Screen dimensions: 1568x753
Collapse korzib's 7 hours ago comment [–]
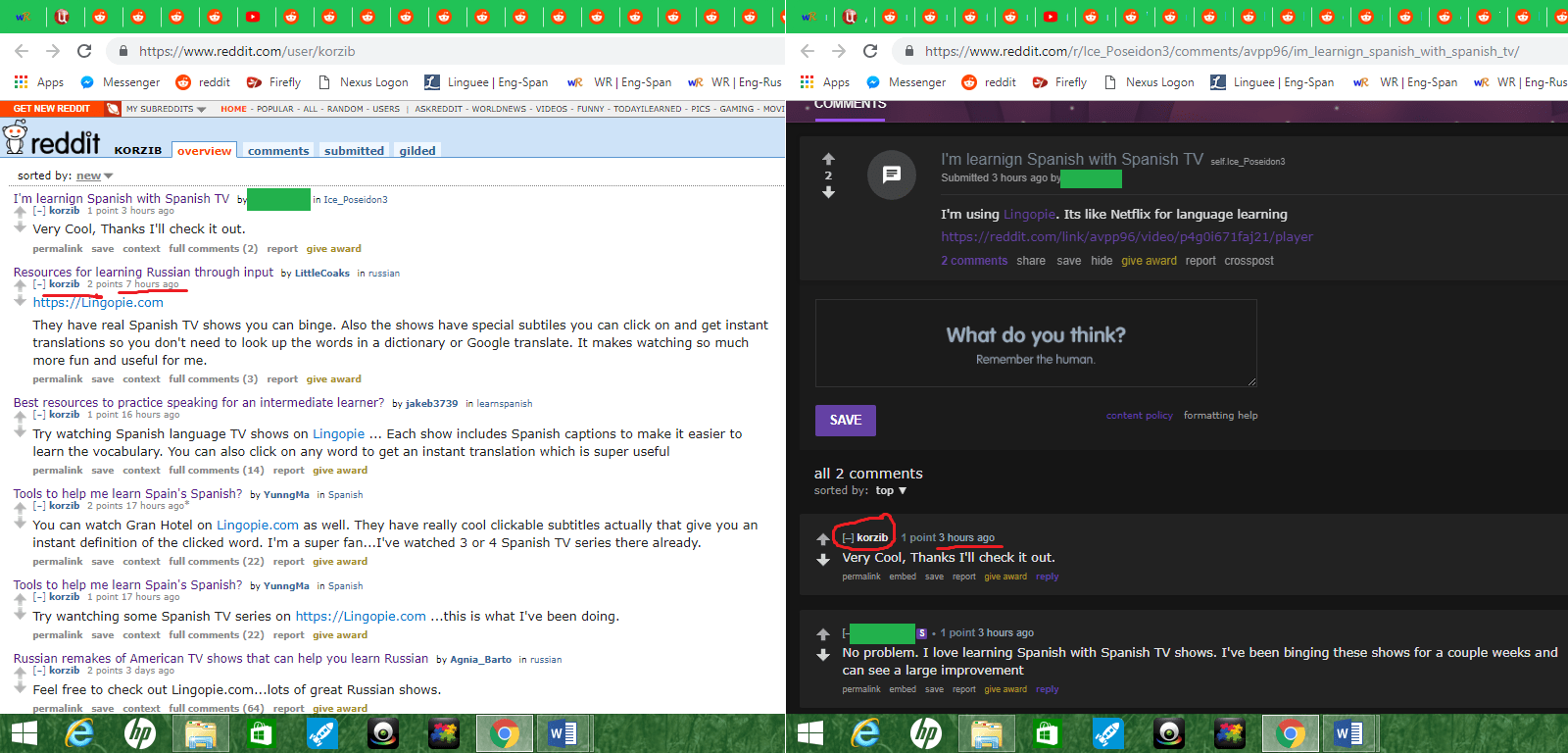[x=39, y=284]
